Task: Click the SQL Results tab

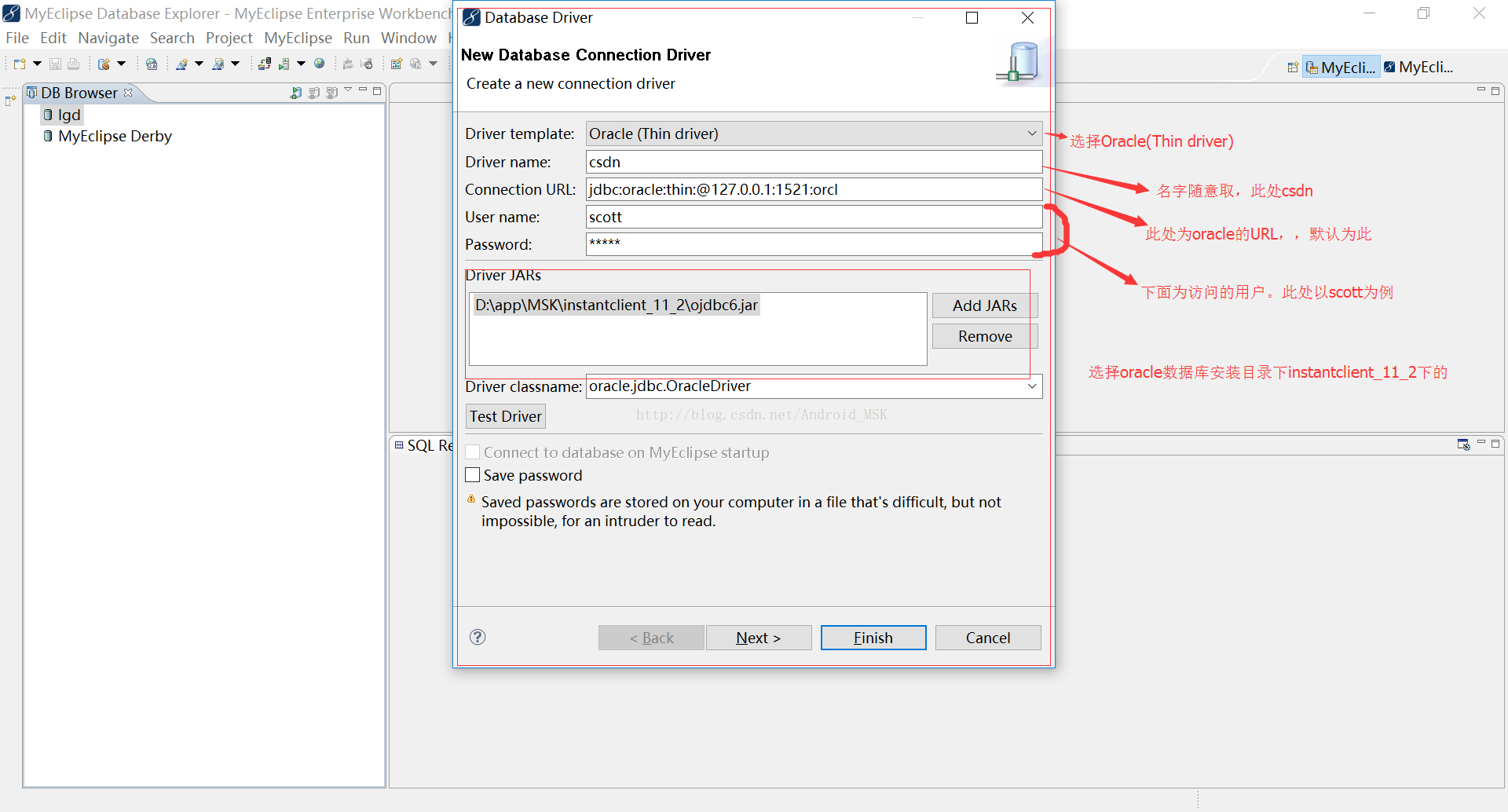Action: 424,445
